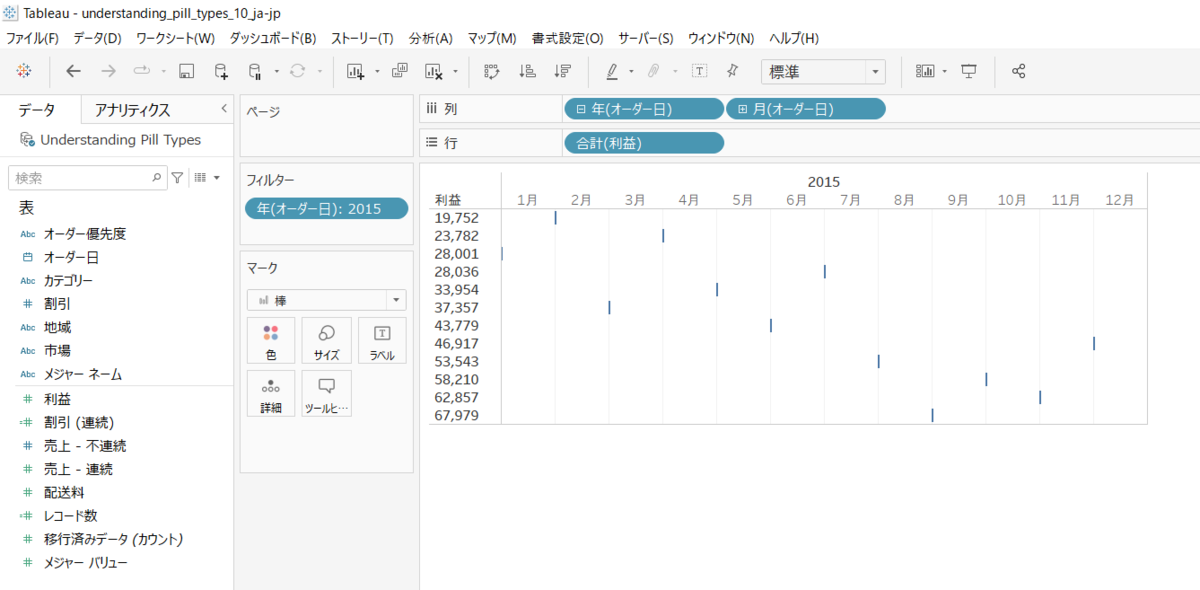1200x590 pixels.
Task: Click the Duplicate Sheet icon
Action: (x=400, y=71)
